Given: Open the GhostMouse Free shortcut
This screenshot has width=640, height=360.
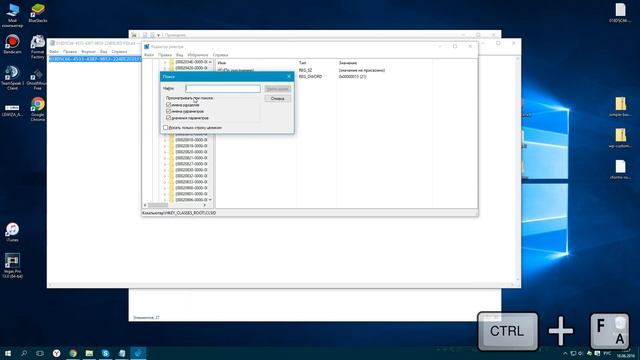Looking at the screenshot, I should (38, 79).
